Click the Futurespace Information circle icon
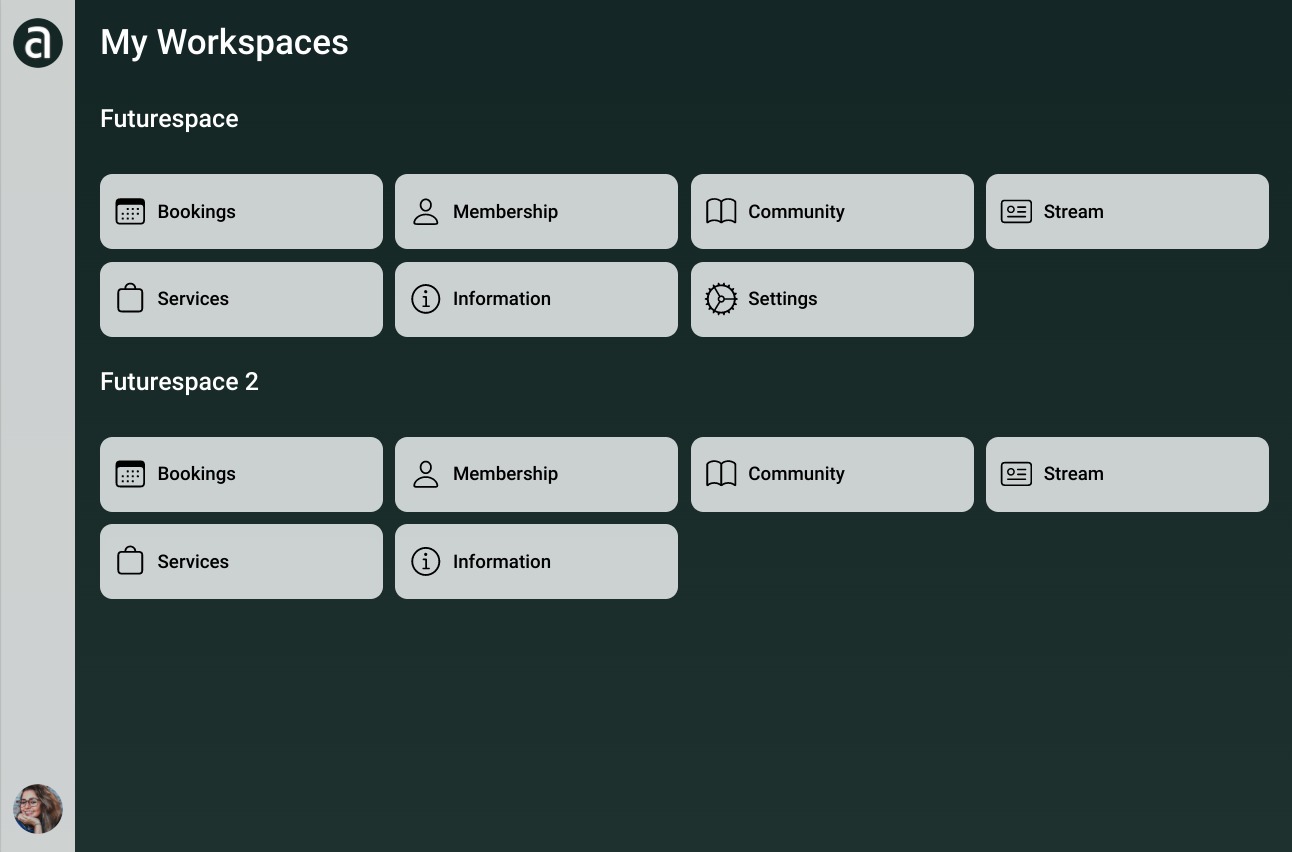1292x852 pixels. 426,299
